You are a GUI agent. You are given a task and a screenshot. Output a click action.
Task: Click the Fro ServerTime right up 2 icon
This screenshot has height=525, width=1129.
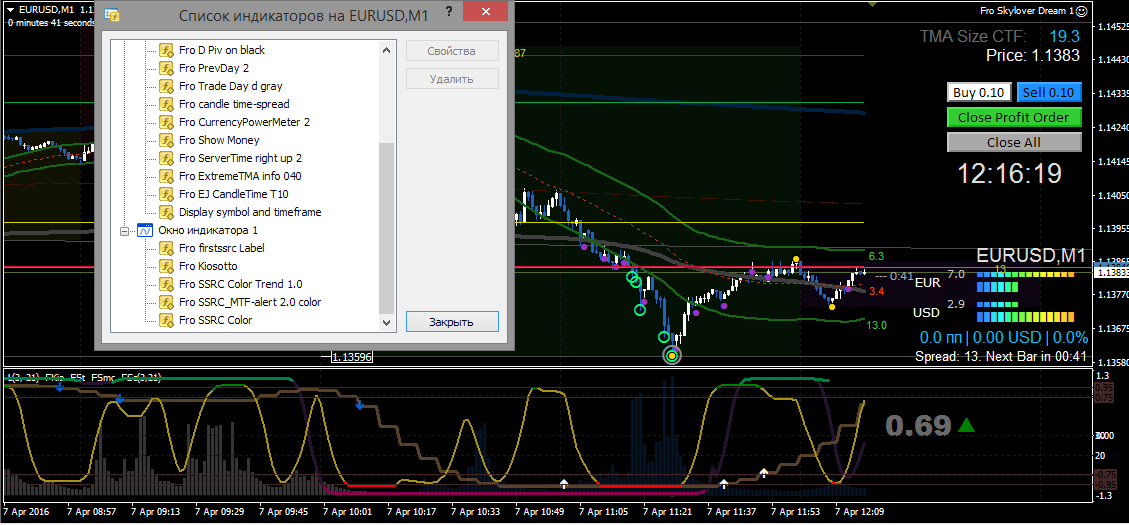[166, 158]
